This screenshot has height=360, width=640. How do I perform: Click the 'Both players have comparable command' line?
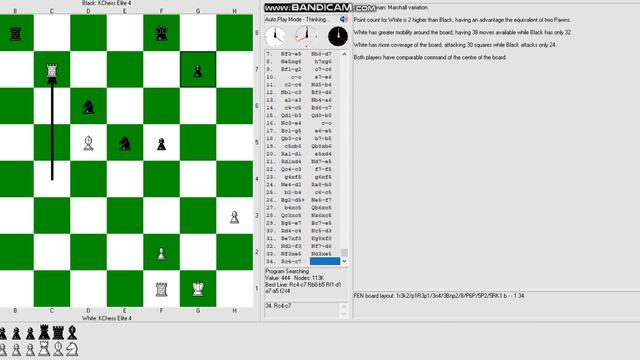(430, 58)
